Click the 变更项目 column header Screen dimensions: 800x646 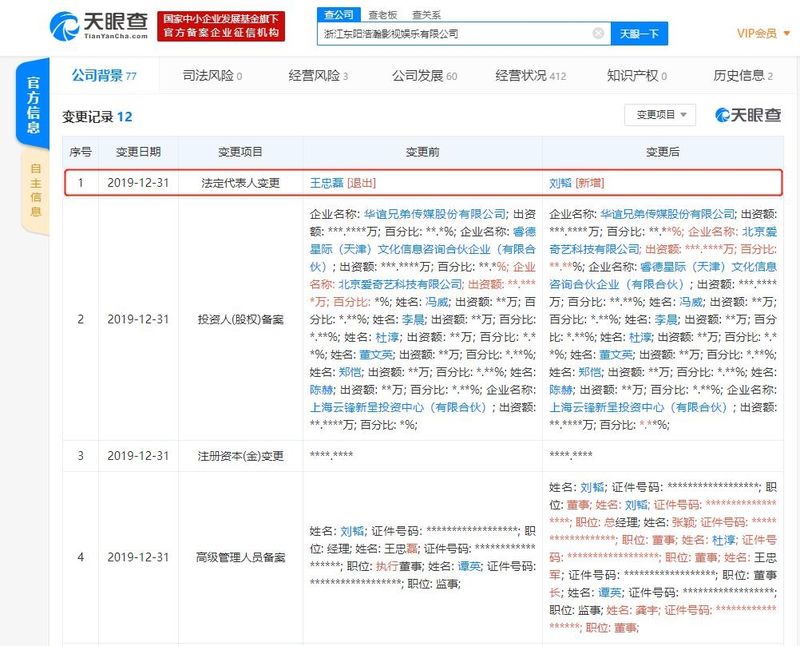coord(240,152)
